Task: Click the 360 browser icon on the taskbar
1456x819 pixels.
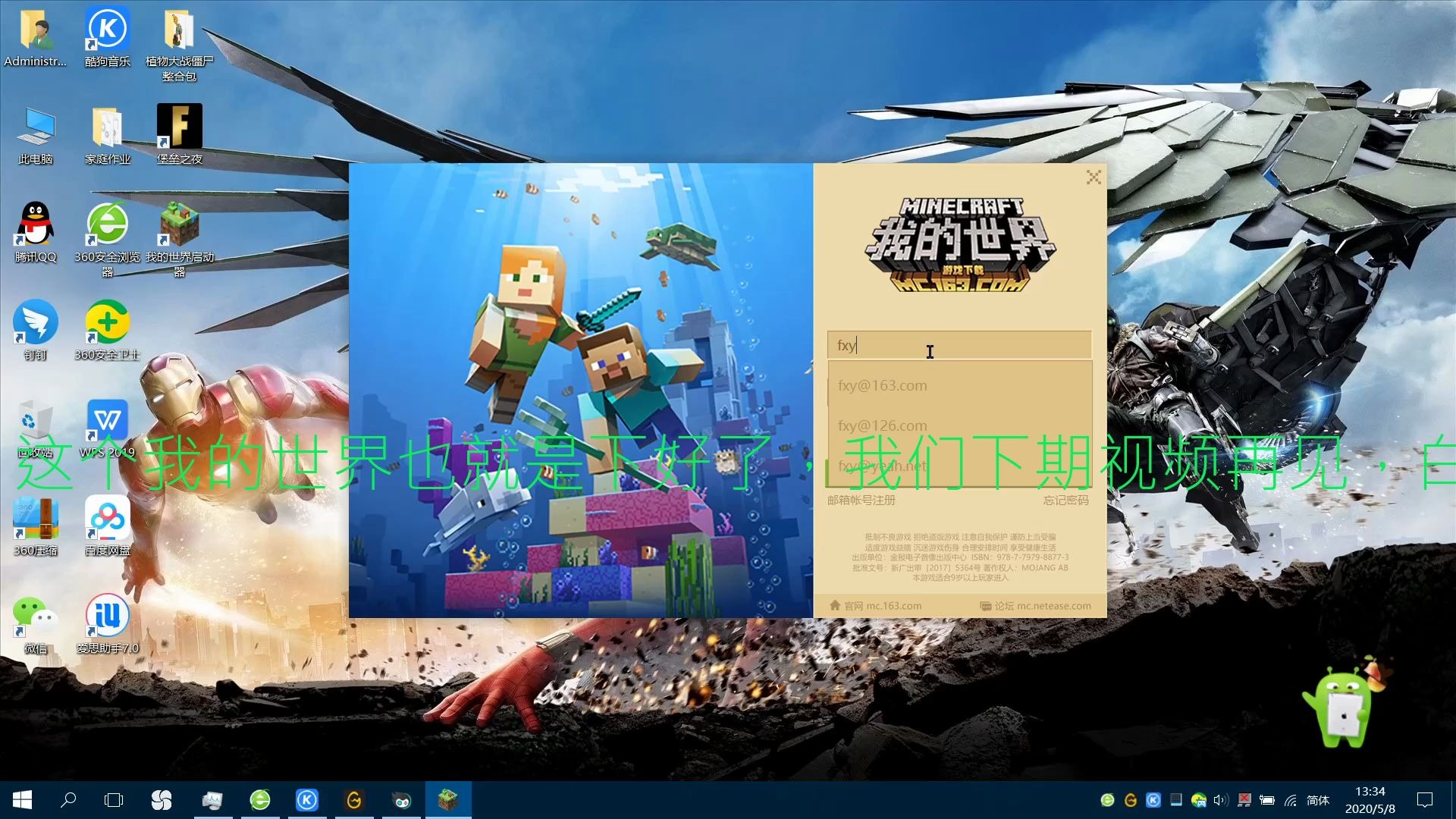Action: 260,800
